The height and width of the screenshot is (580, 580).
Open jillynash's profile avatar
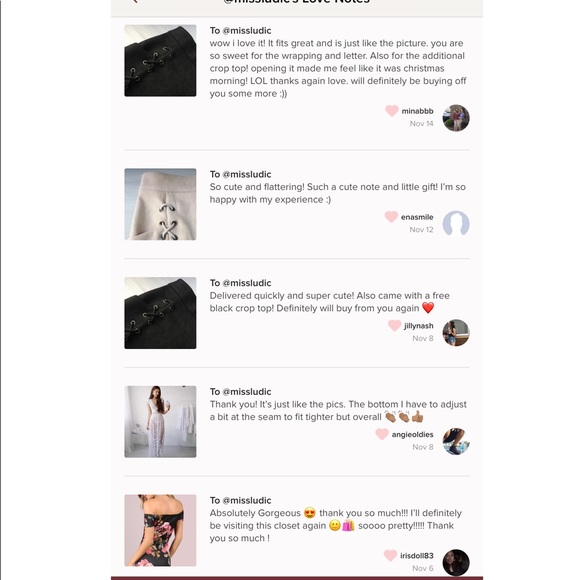[456, 333]
